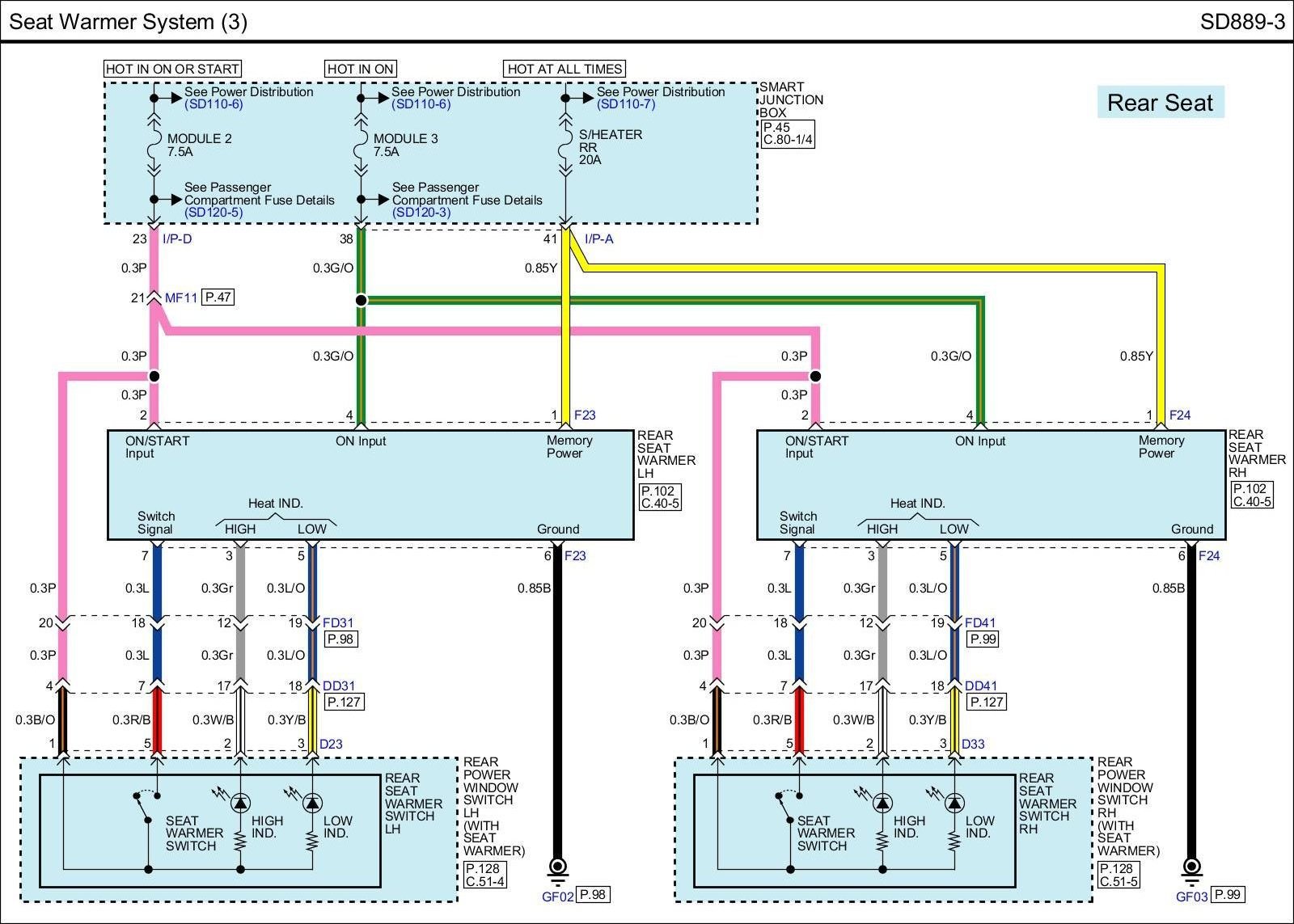Click LOW IND. LED symbol in RH switch
The height and width of the screenshot is (924, 1294).
click(x=954, y=803)
